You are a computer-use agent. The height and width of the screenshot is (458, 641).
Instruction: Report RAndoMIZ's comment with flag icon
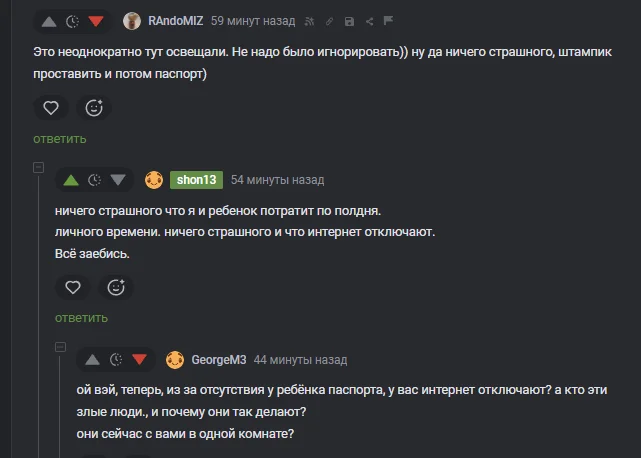pos(388,20)
